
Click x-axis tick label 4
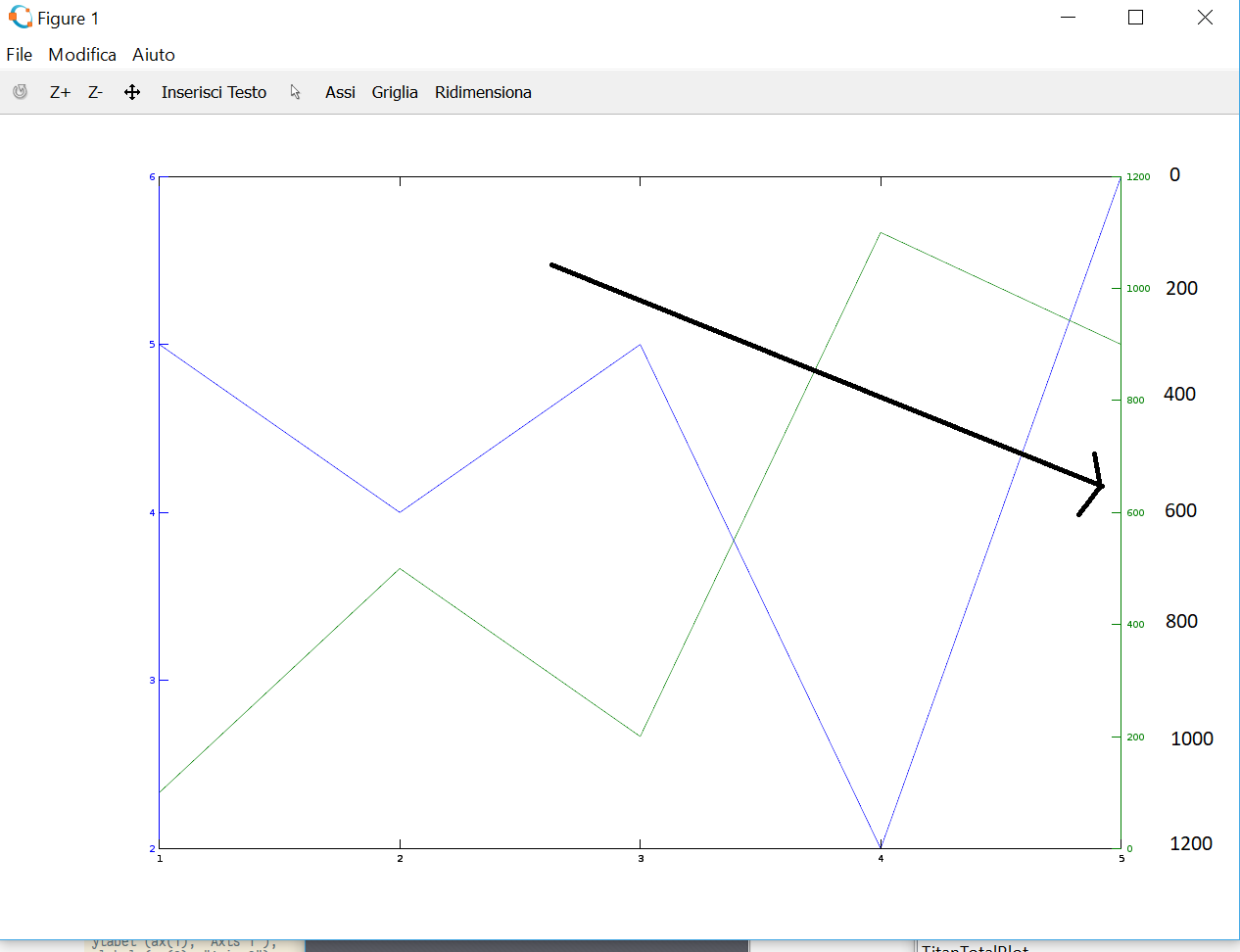pos(881,859)
